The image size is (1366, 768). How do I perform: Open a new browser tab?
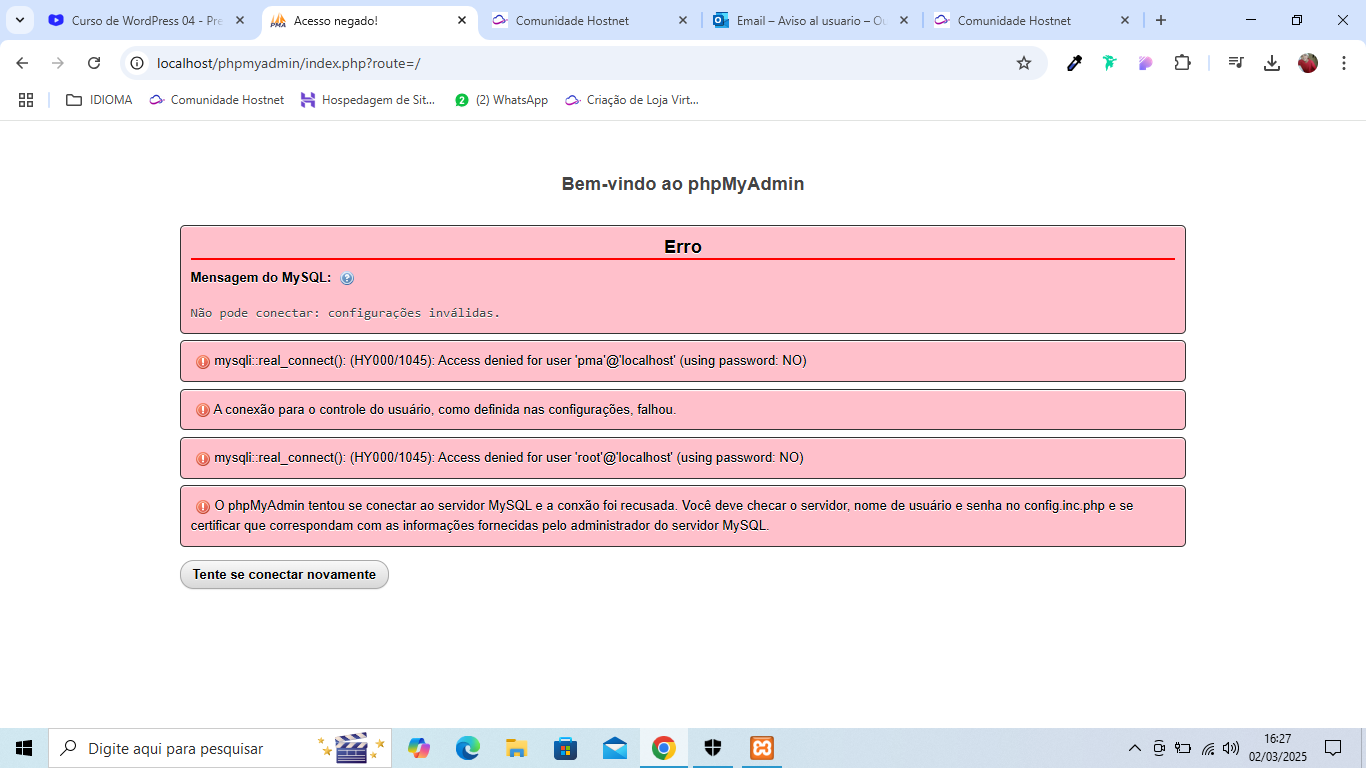[x=1161, y=20]
